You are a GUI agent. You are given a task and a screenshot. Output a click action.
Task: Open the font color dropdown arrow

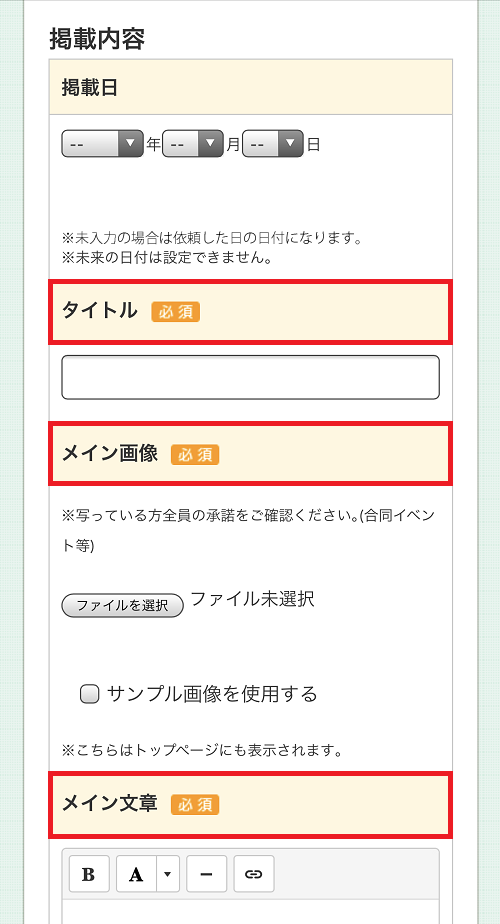[x=167, y=873]
